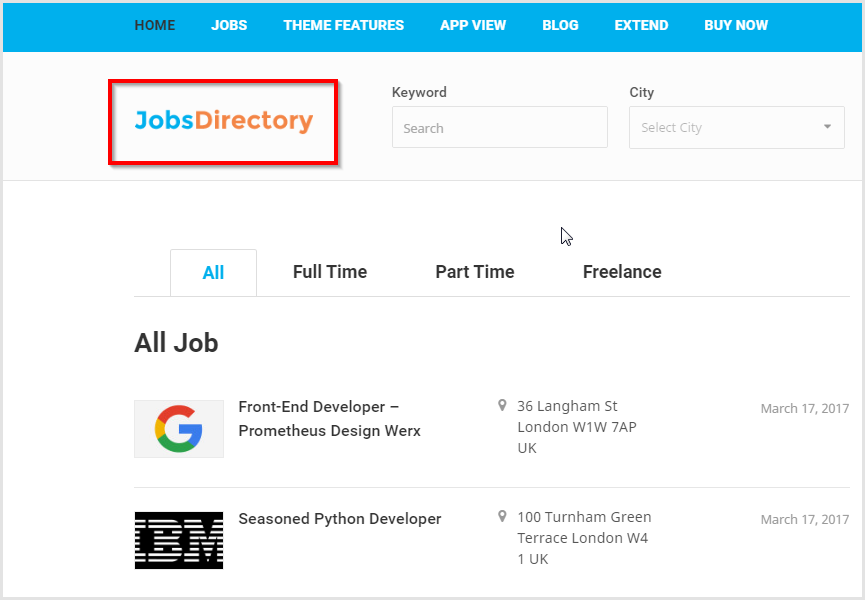Open THEME FEATURES in the top navigation

pos(344,25)
